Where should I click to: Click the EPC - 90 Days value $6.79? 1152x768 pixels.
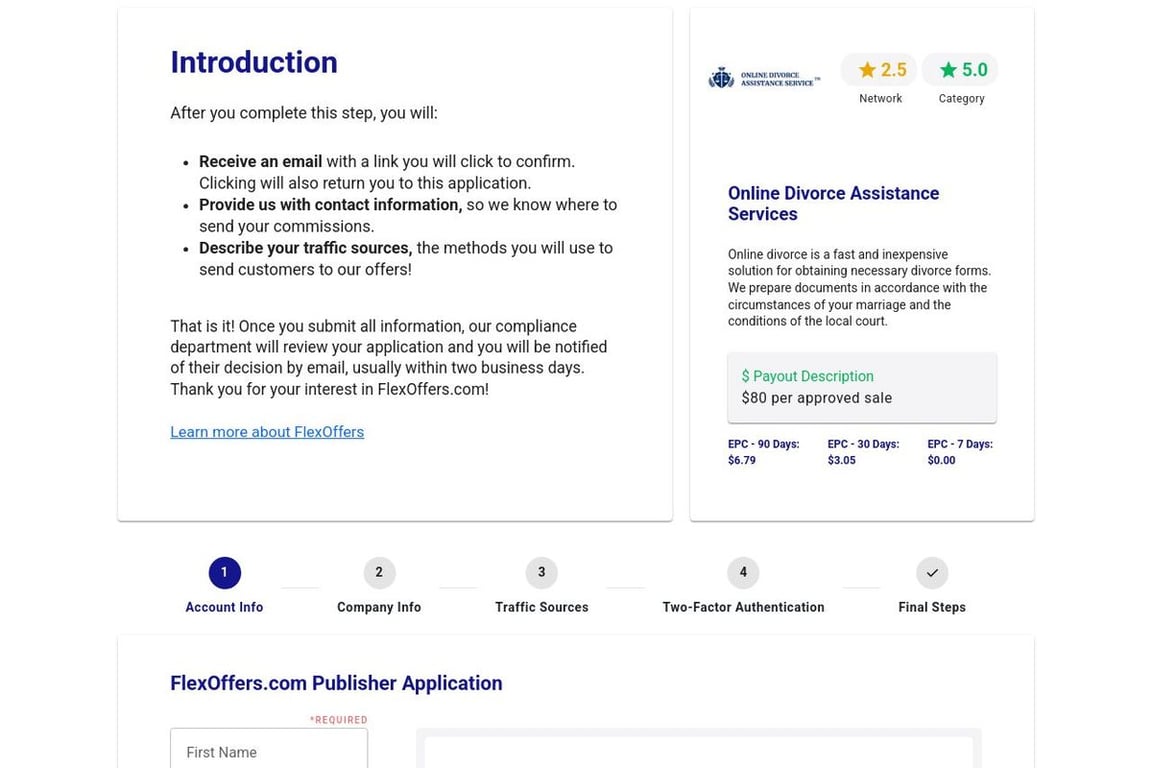[741, 461]
